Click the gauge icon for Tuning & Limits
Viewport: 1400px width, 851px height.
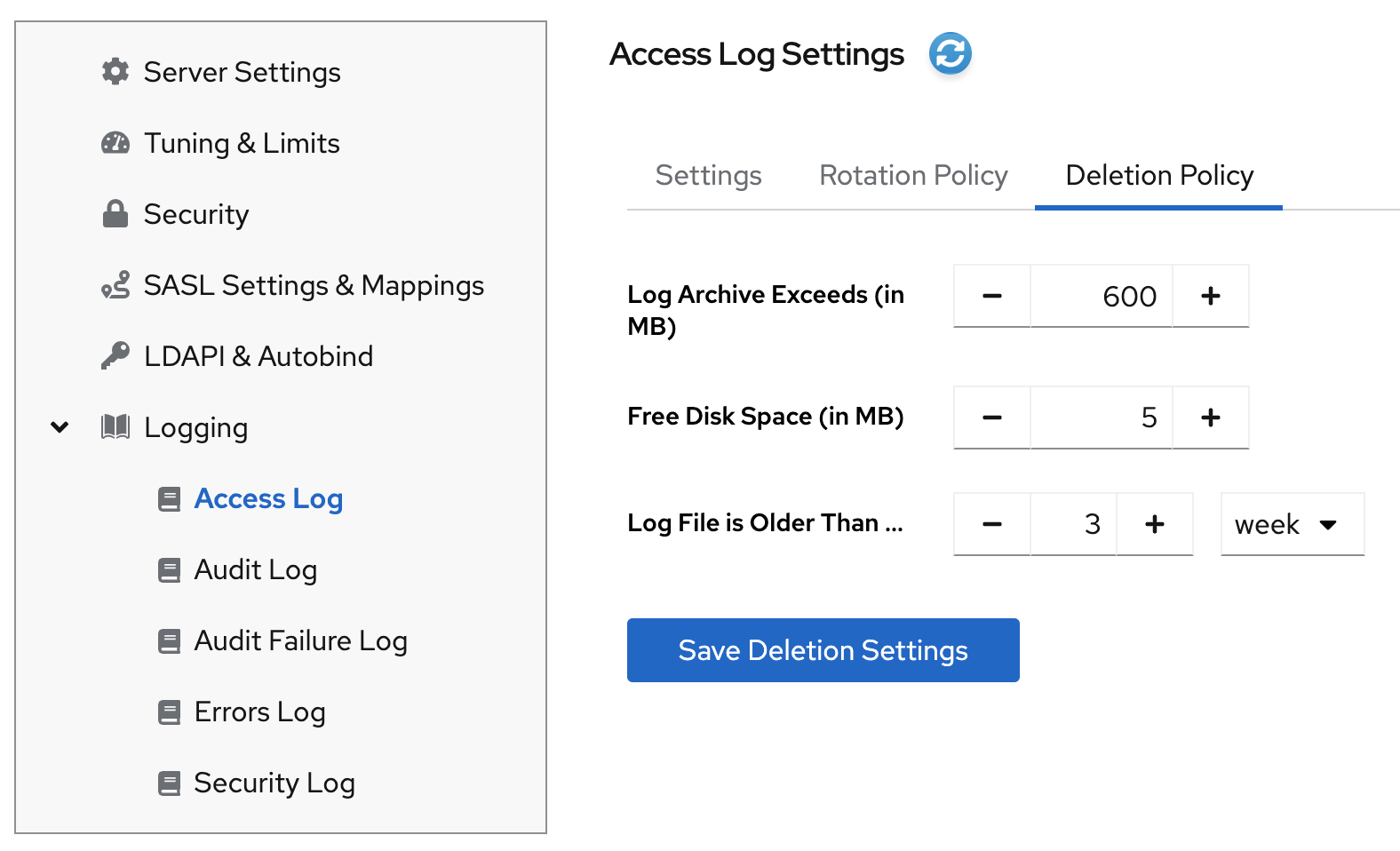[x=115, y=143]
